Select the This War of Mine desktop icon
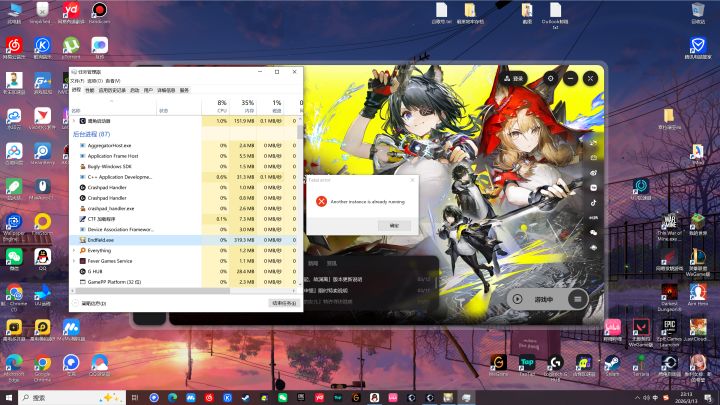The image size is (720, 405). pyautogui.click(x=669, y=228)
